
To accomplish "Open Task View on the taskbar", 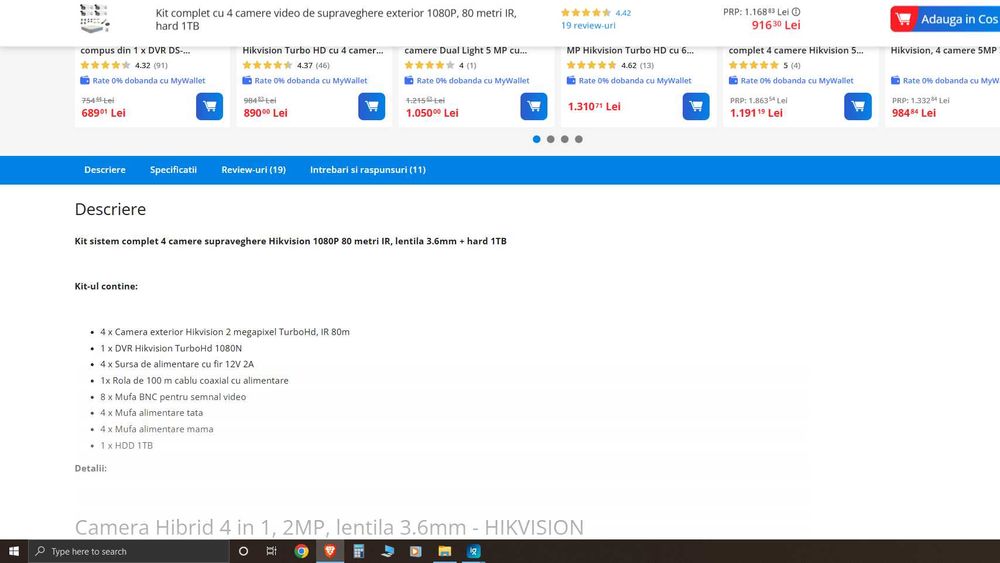I will click(x=272, y=551).
